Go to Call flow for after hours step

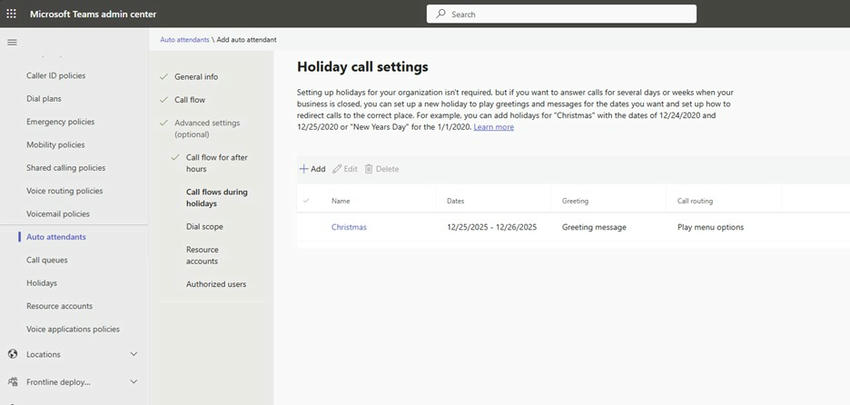tap(217, 163)
